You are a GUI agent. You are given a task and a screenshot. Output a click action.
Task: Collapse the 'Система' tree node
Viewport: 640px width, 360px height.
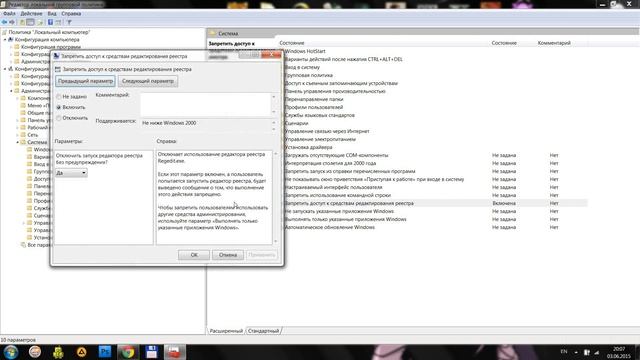pos(18,142)
